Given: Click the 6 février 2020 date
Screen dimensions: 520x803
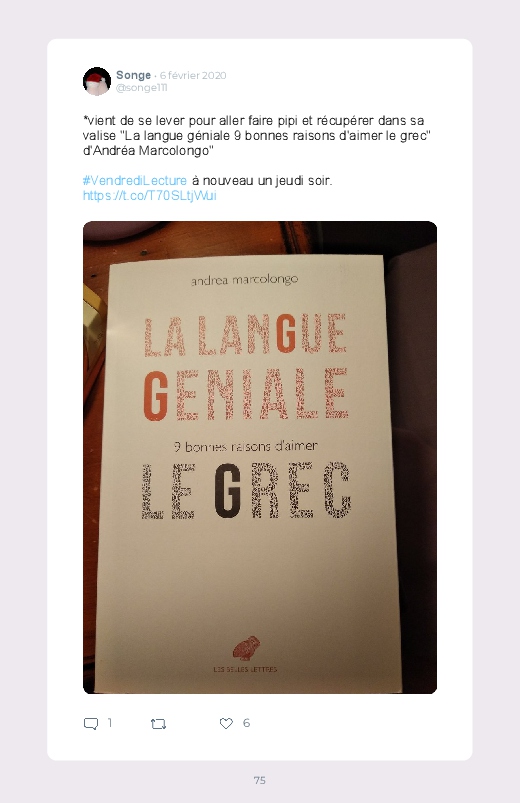Looking at the screenshot, I should [193, 75].
